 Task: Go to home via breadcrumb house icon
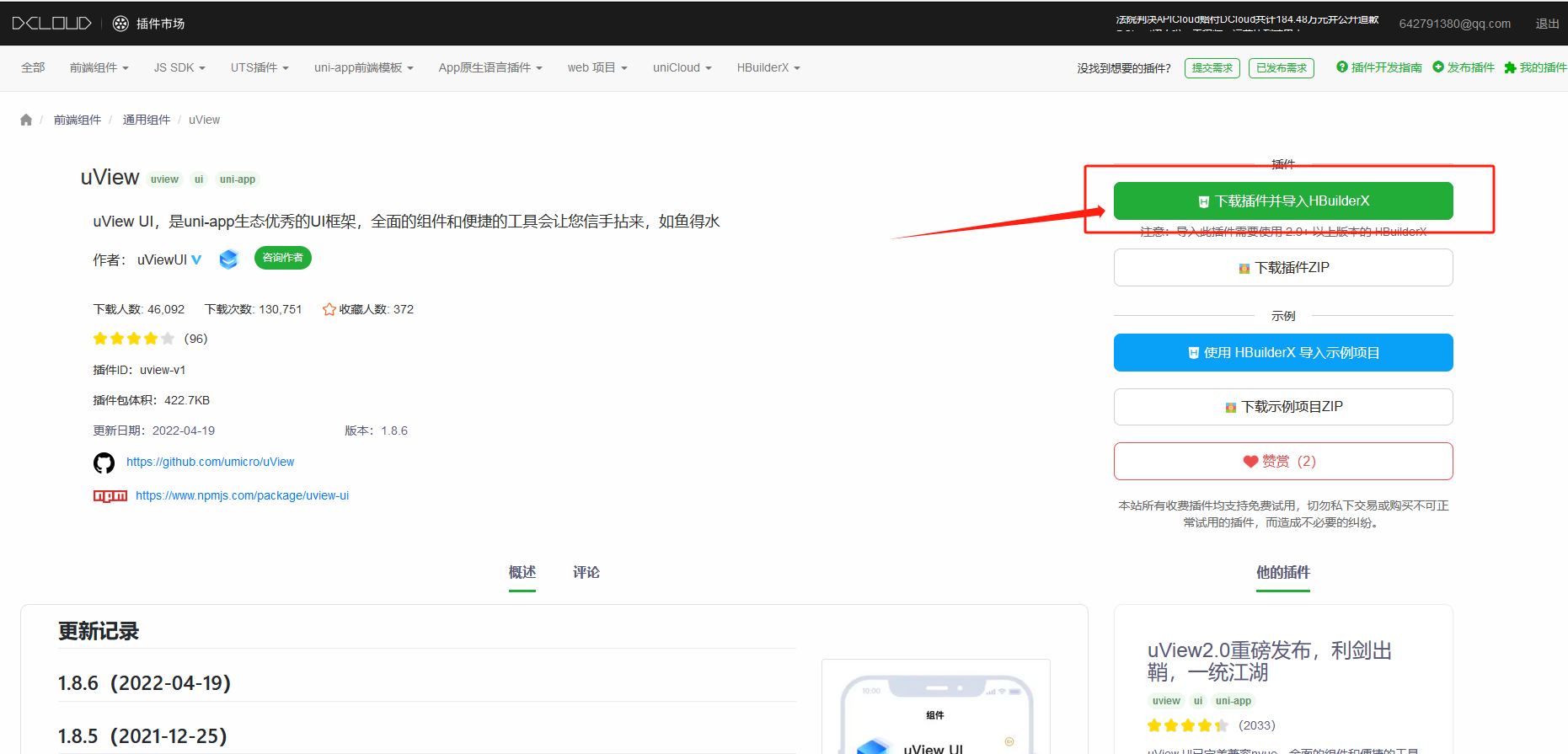click(x=26, y=120)
